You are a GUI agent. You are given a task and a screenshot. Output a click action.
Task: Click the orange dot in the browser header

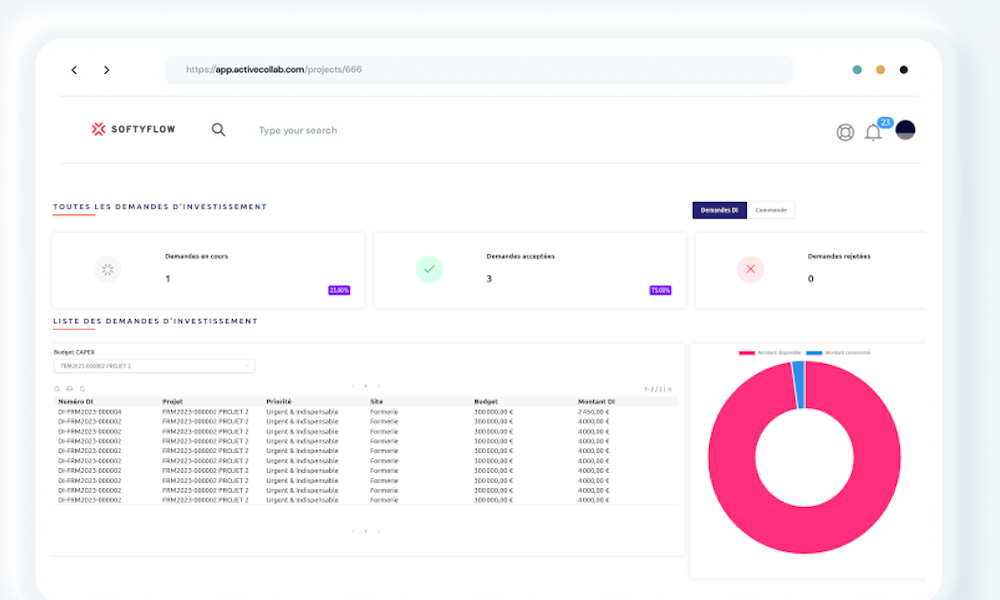pyautogui.click(x=880, y=70)
